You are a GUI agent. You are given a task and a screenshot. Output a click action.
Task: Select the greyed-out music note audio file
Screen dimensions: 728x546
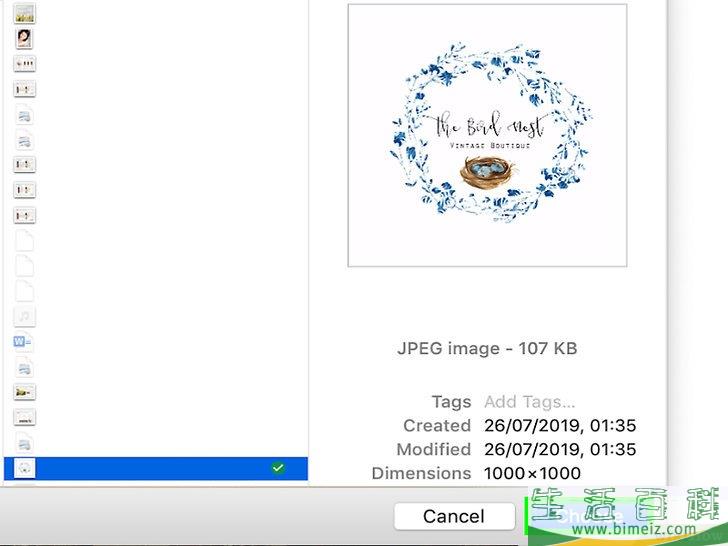[x=24, y=317]
